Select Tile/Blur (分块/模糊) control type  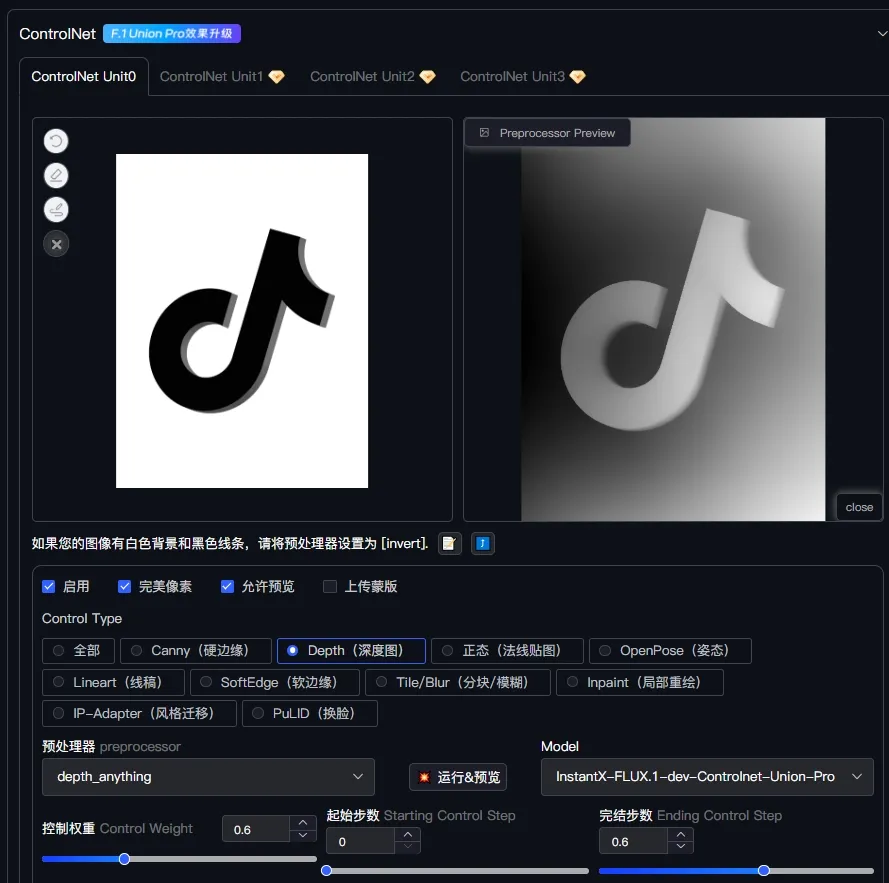pyautogui.click(x=458, y=682)
